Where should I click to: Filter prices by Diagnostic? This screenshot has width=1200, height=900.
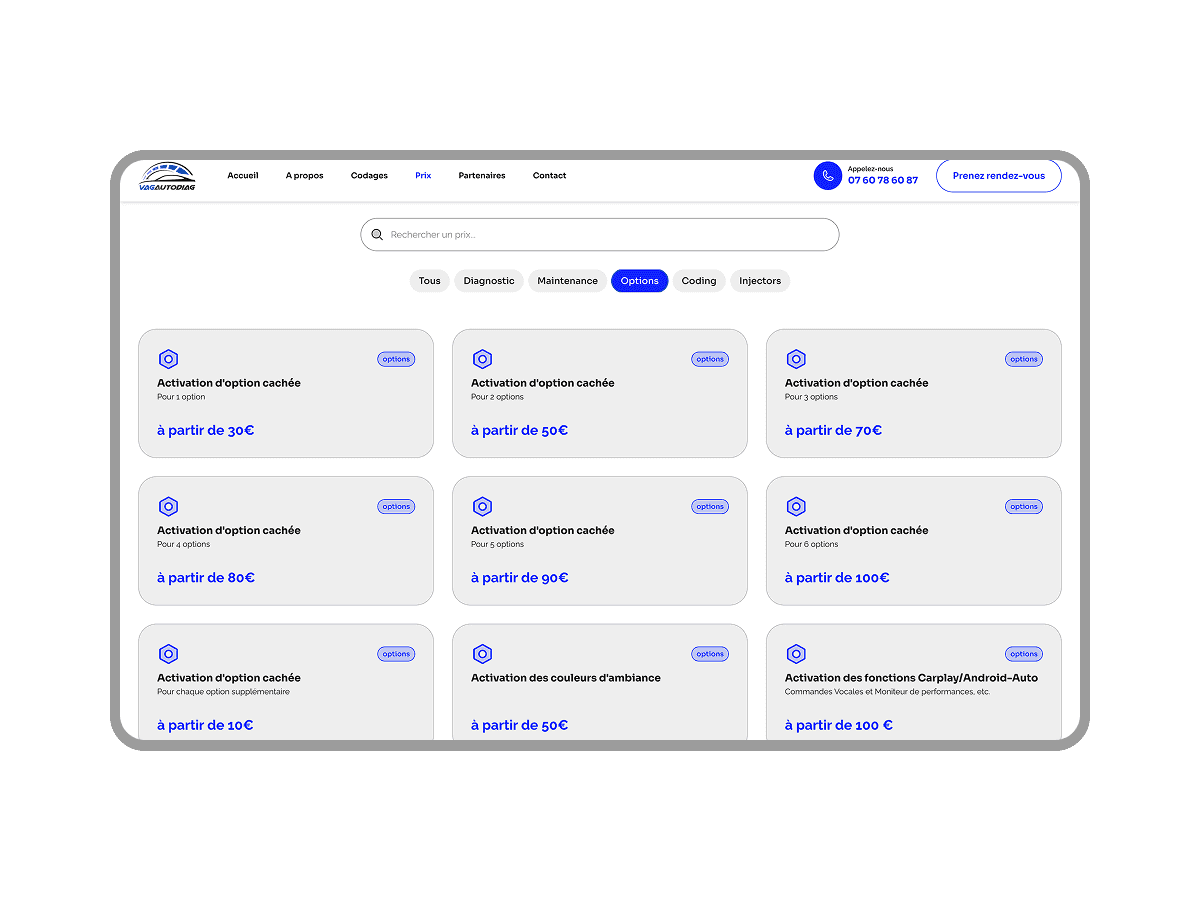(x=489, y=281)
